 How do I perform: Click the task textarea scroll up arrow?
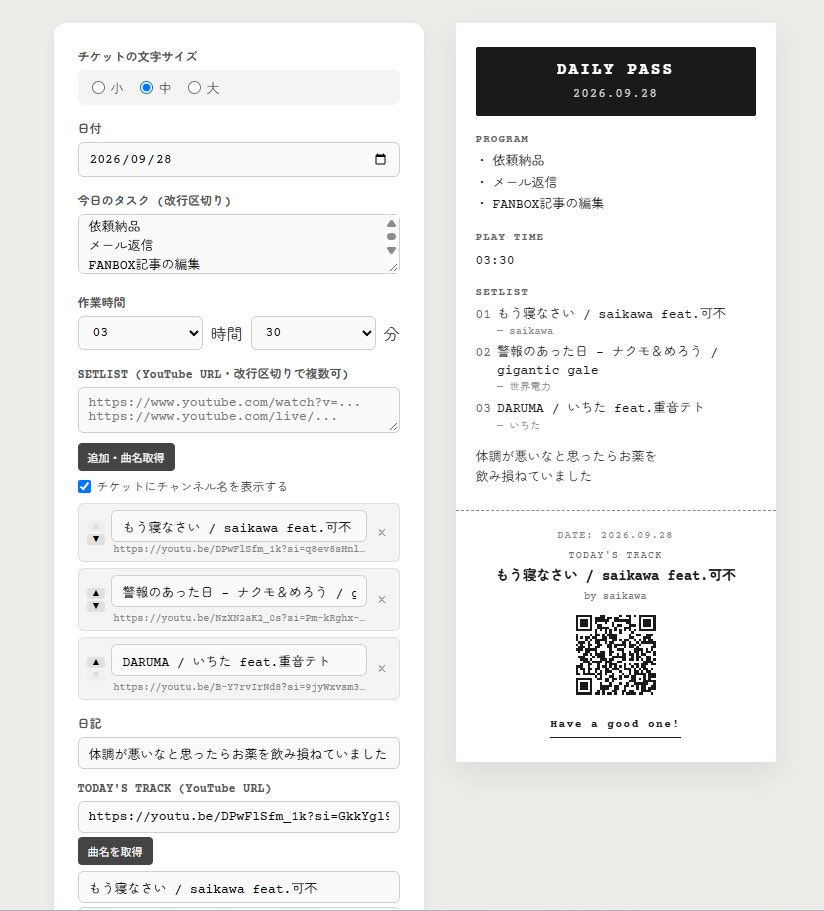[x=392, y=224]
